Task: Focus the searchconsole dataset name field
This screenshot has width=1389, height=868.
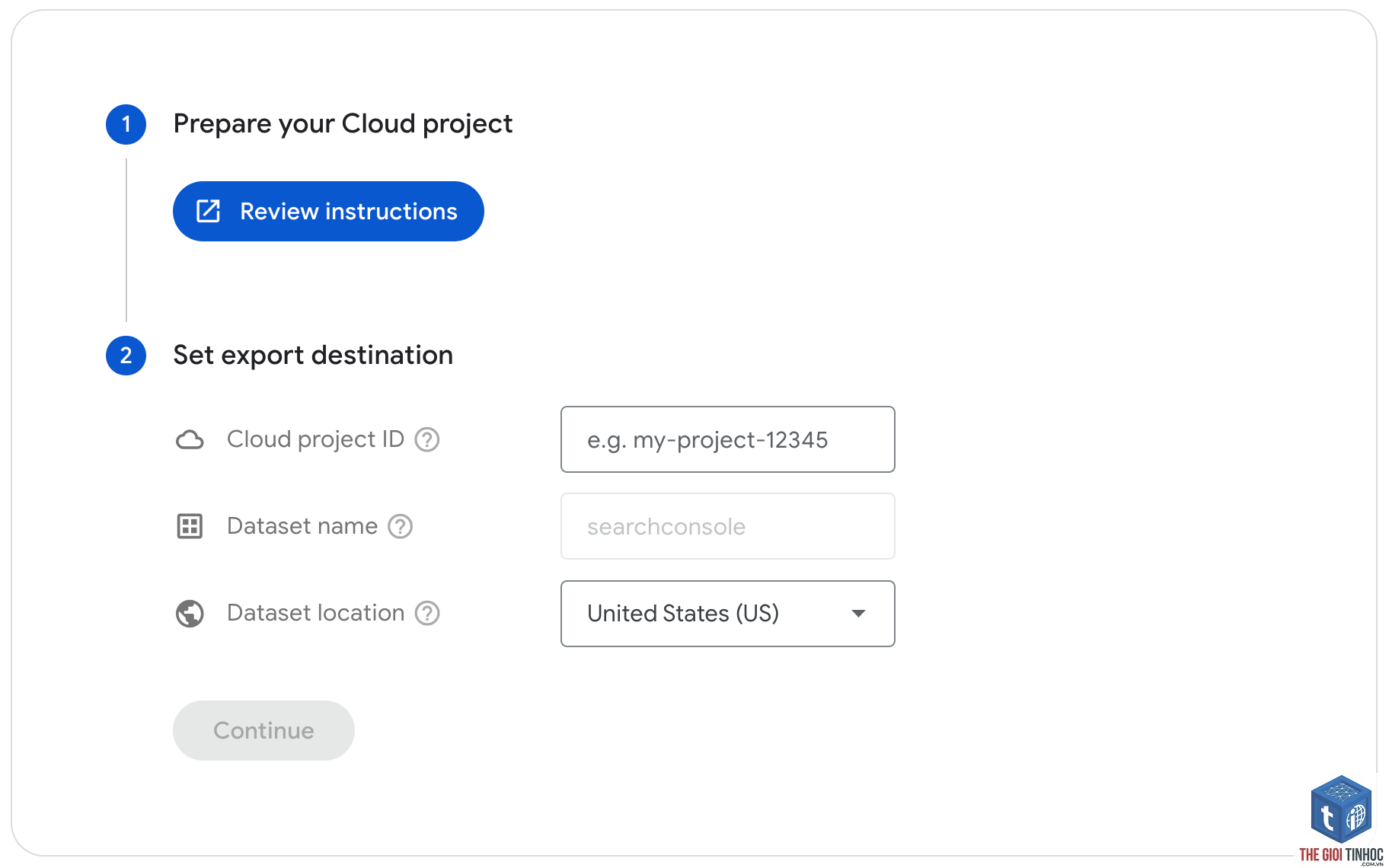Action: click(x=728, y=526)
